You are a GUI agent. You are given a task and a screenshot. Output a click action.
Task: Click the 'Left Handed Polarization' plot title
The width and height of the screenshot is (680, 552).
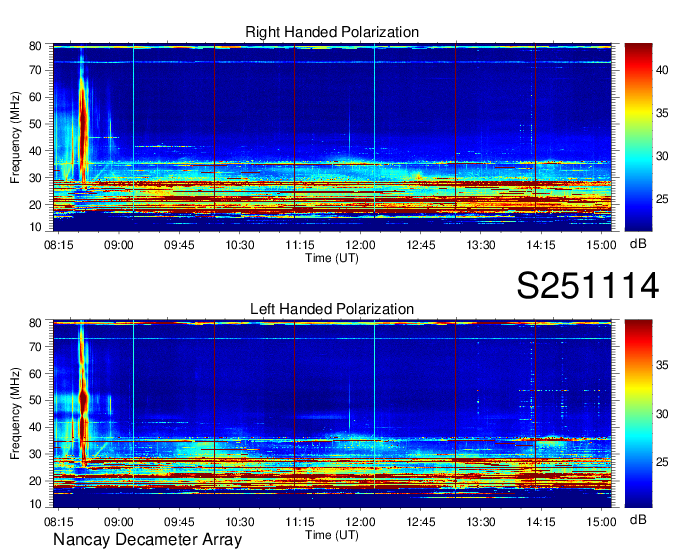click(x=332, y=309)
